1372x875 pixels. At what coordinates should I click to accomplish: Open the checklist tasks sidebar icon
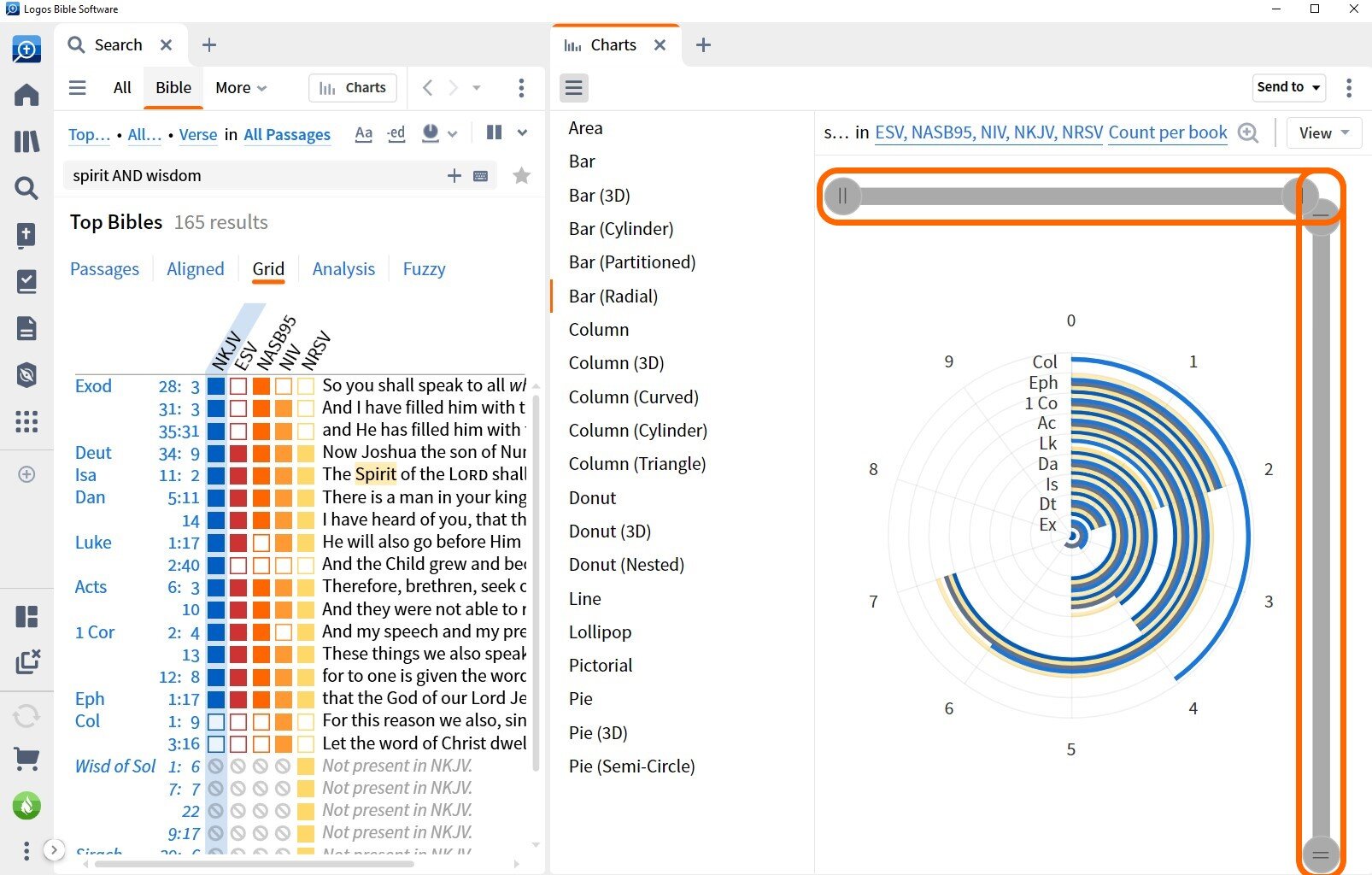click(x=26, y=281)
